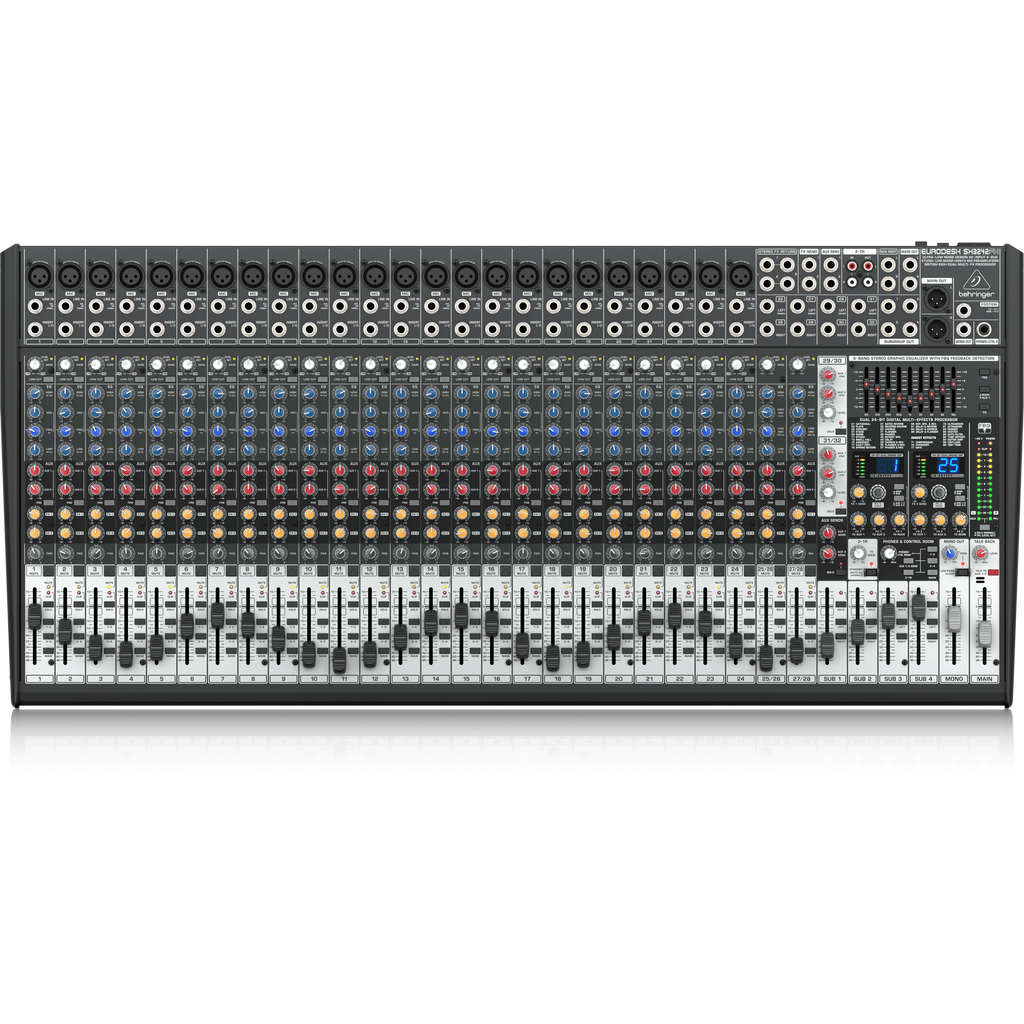
Task: Click channel 1 fader handle
Action: 34,615
